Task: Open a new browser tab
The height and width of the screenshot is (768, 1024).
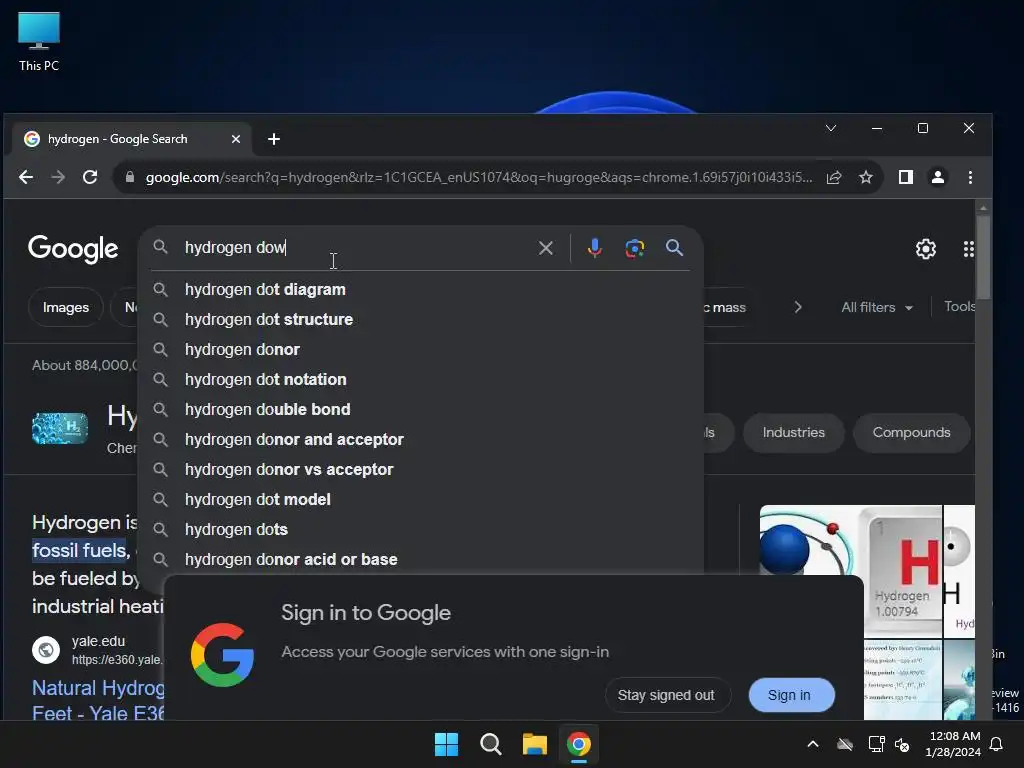Action: [x=274, y=139]
